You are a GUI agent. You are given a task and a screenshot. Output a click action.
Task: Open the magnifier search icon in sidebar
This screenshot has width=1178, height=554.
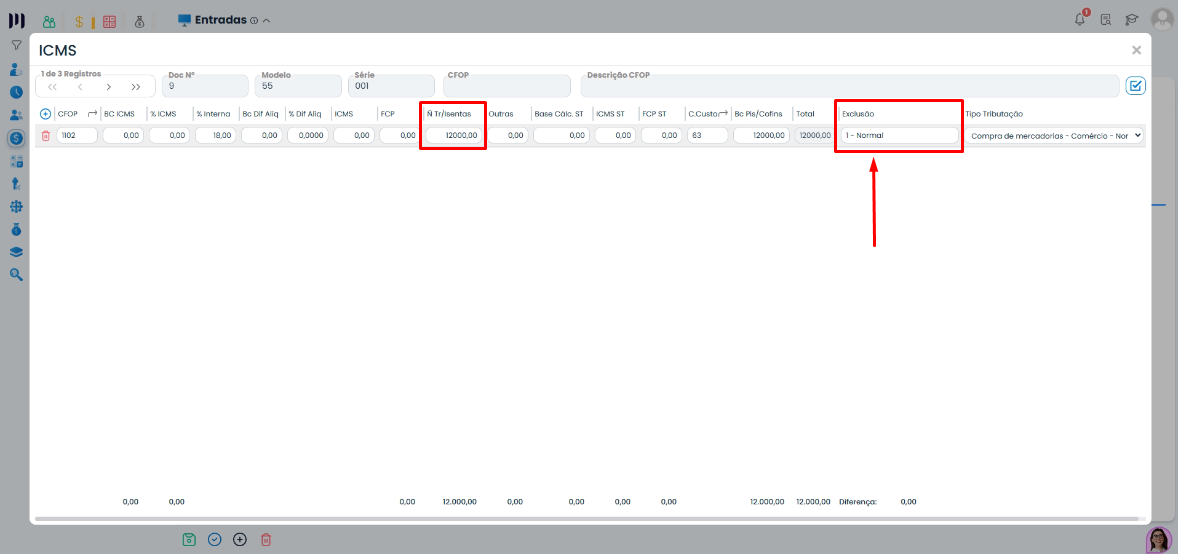point(16,274)
